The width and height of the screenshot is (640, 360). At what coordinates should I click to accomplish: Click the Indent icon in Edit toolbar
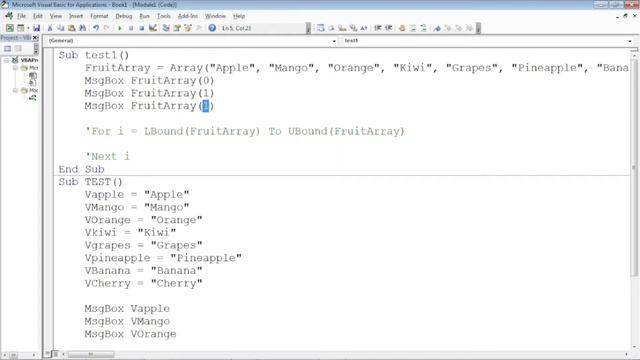(x=378, y=28)
